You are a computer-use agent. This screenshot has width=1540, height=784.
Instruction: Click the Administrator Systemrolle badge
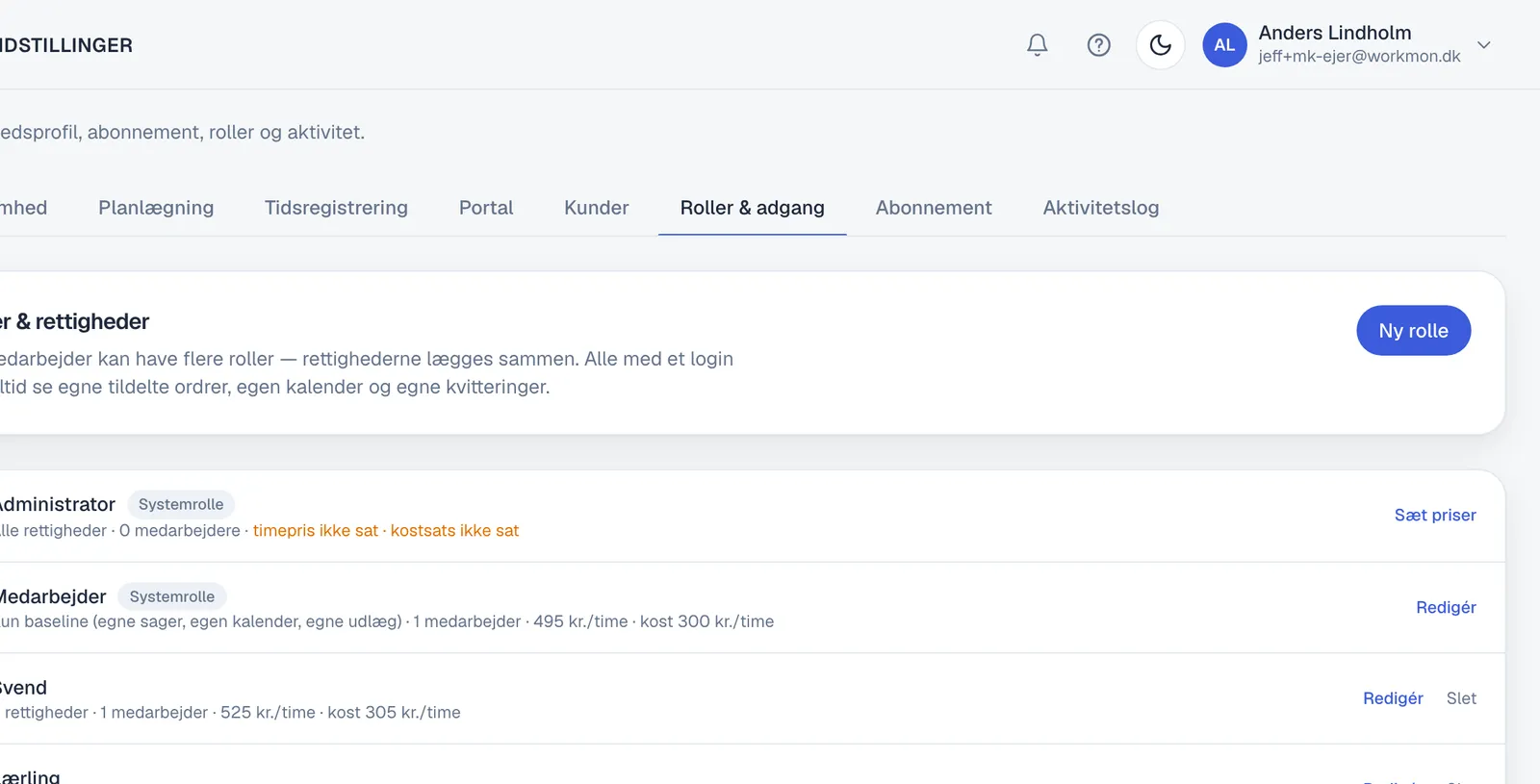click(181, 504)
